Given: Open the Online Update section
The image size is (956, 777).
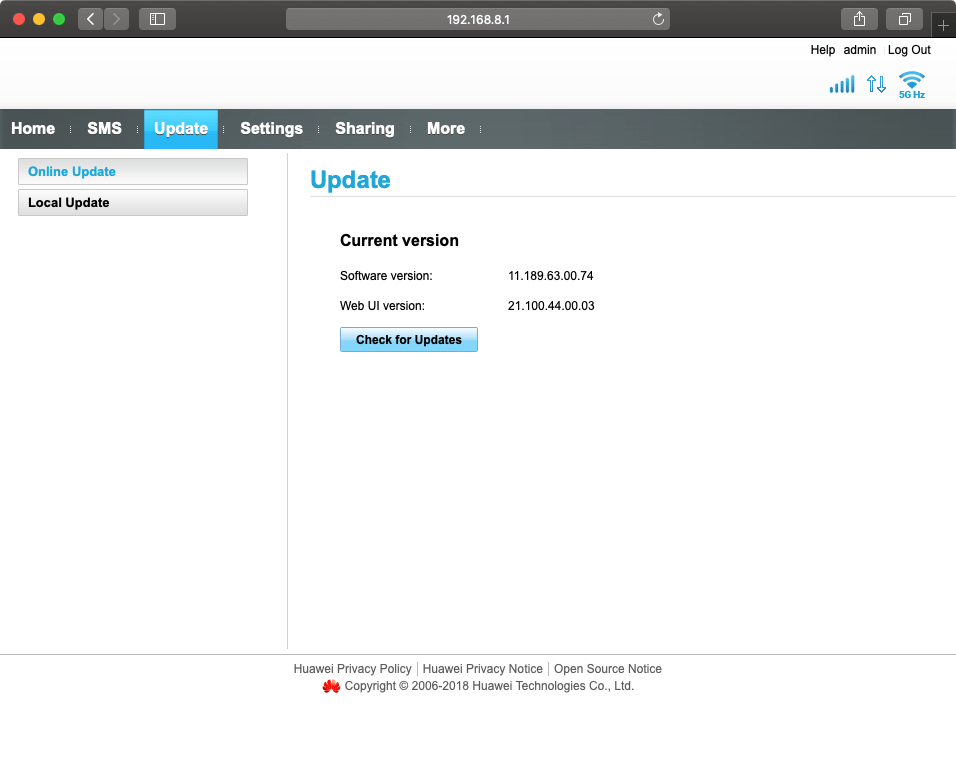Looking at the screenshot, I should tap(132, 171).
